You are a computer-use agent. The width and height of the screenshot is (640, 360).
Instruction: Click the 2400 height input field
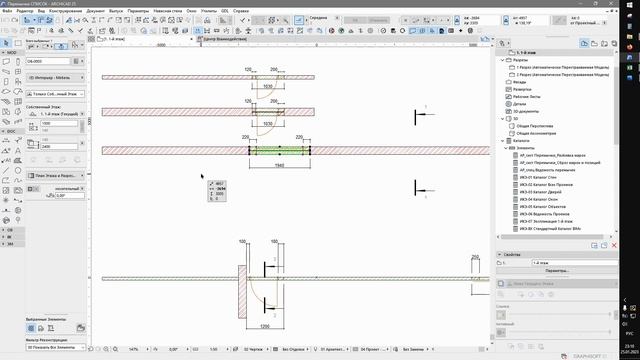pyautogui.click(x=59, y=146)
